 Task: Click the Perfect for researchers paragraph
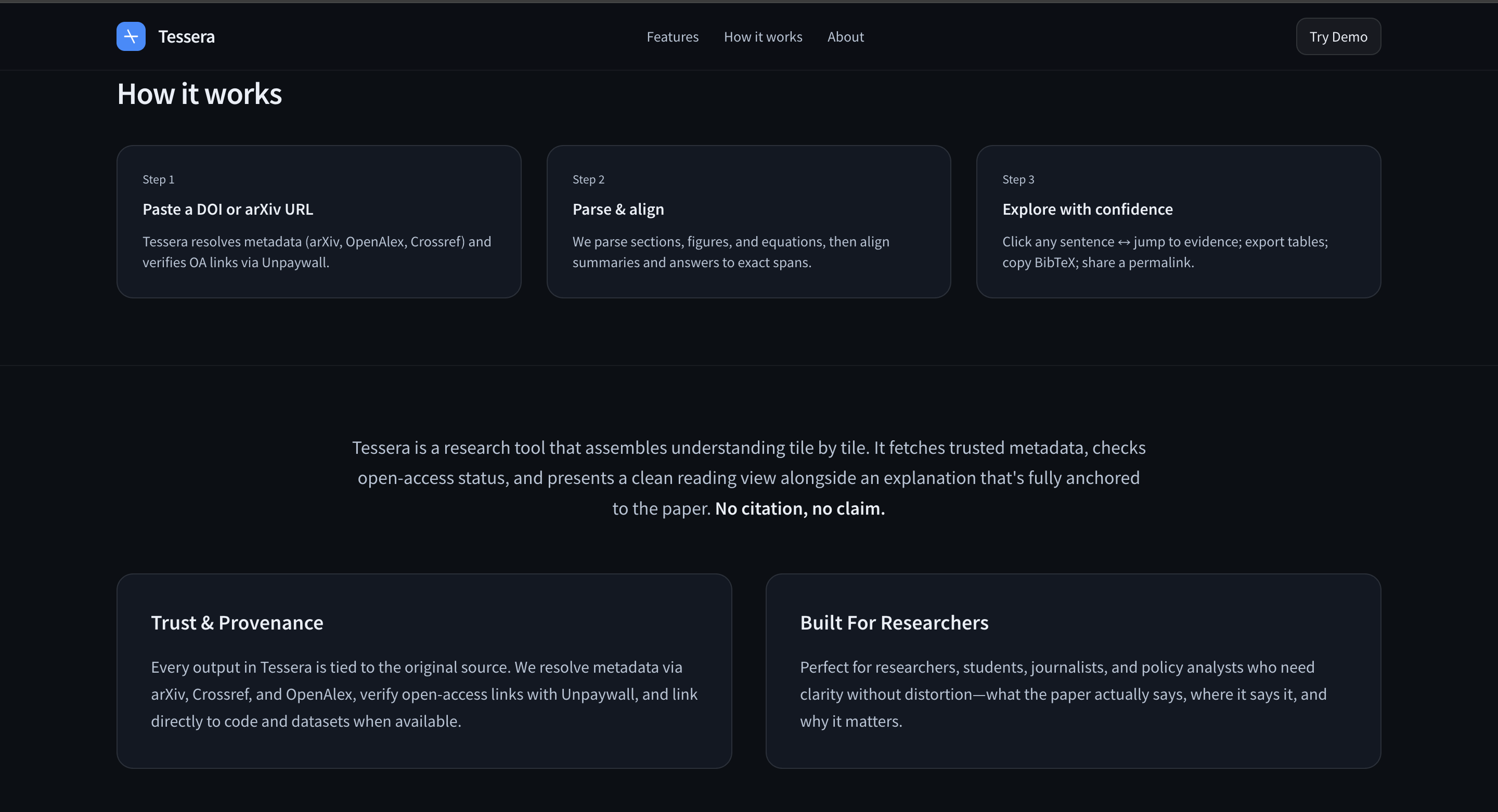1064,694
